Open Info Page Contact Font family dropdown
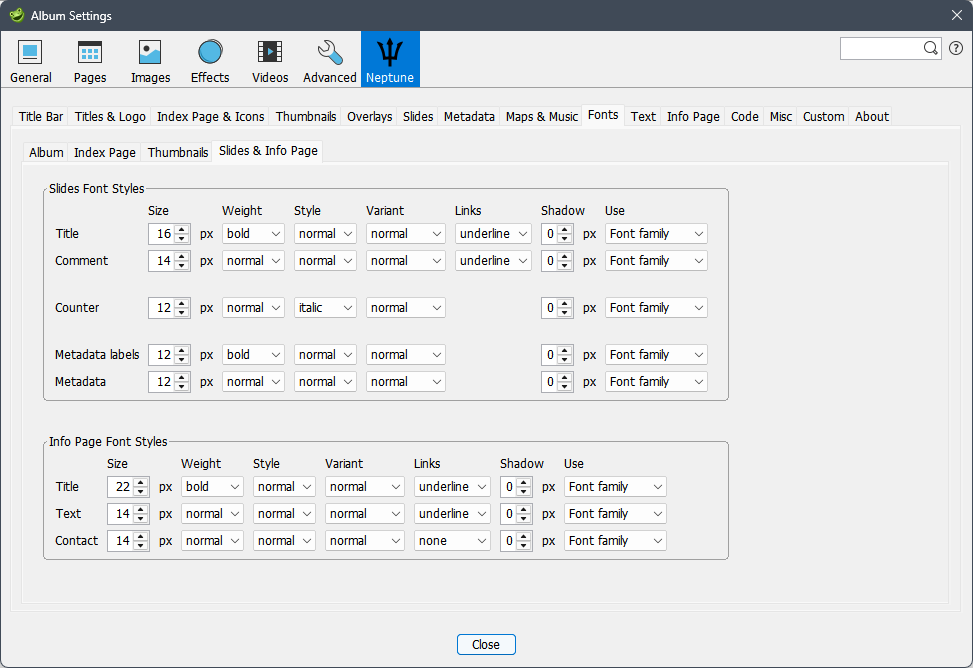 tap(616, 541)
